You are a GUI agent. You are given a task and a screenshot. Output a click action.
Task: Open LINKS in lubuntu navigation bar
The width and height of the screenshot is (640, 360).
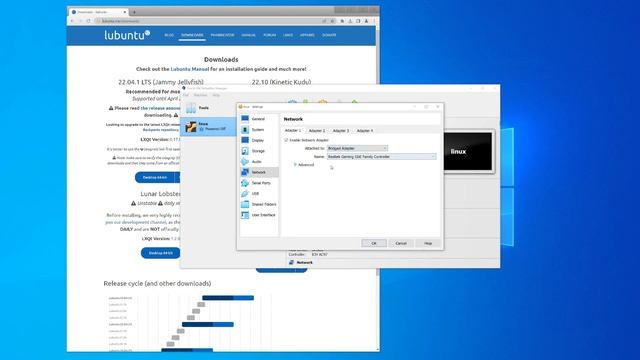288,35
